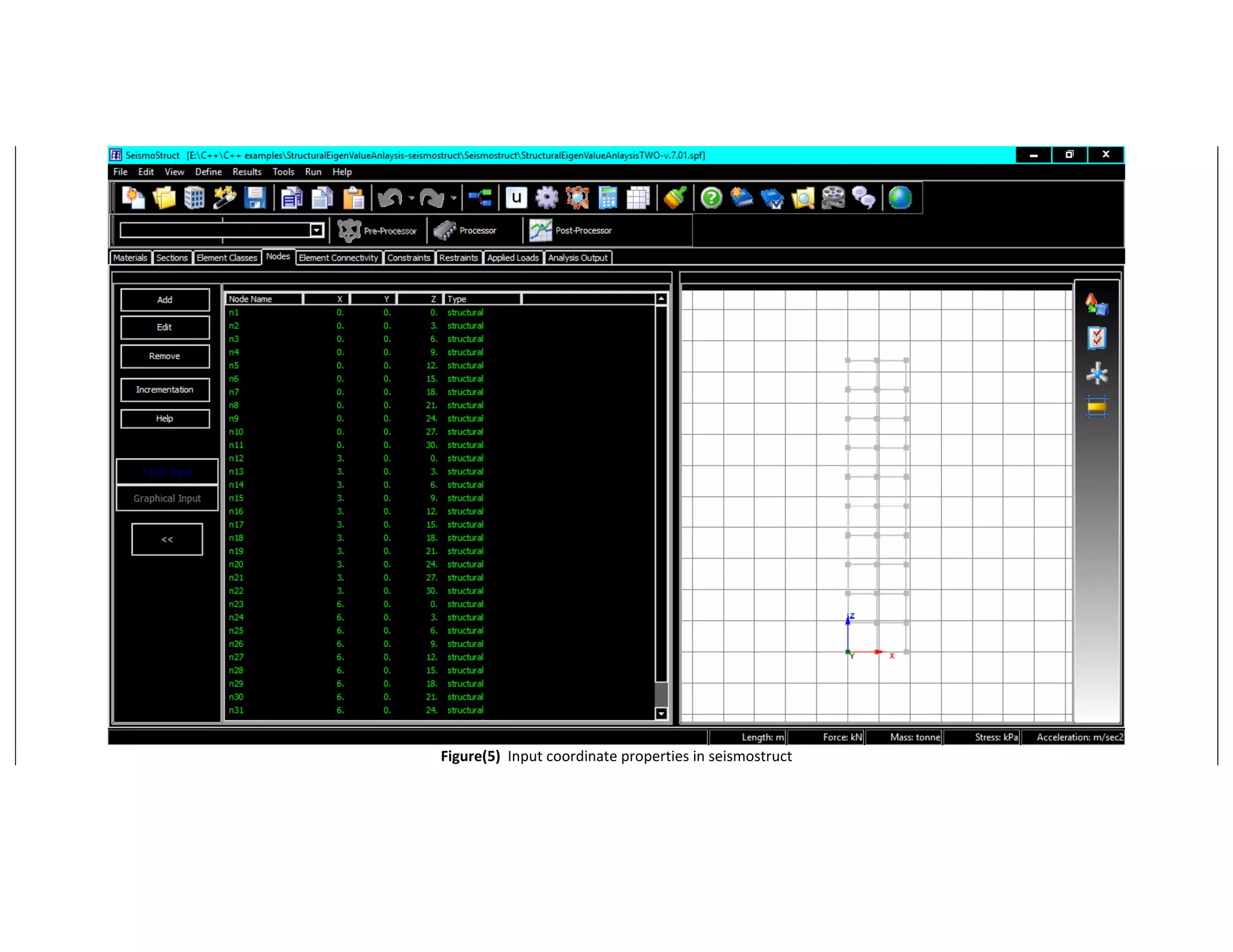Viewport: 1233px width, 952px height.
Task: Undo the last action
Action: click(390, 198)
